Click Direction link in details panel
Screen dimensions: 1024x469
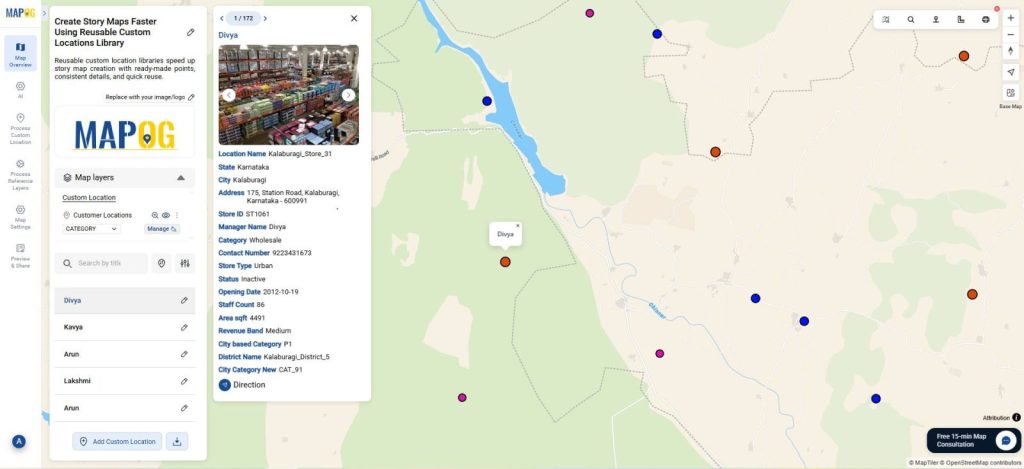[242, 384]
